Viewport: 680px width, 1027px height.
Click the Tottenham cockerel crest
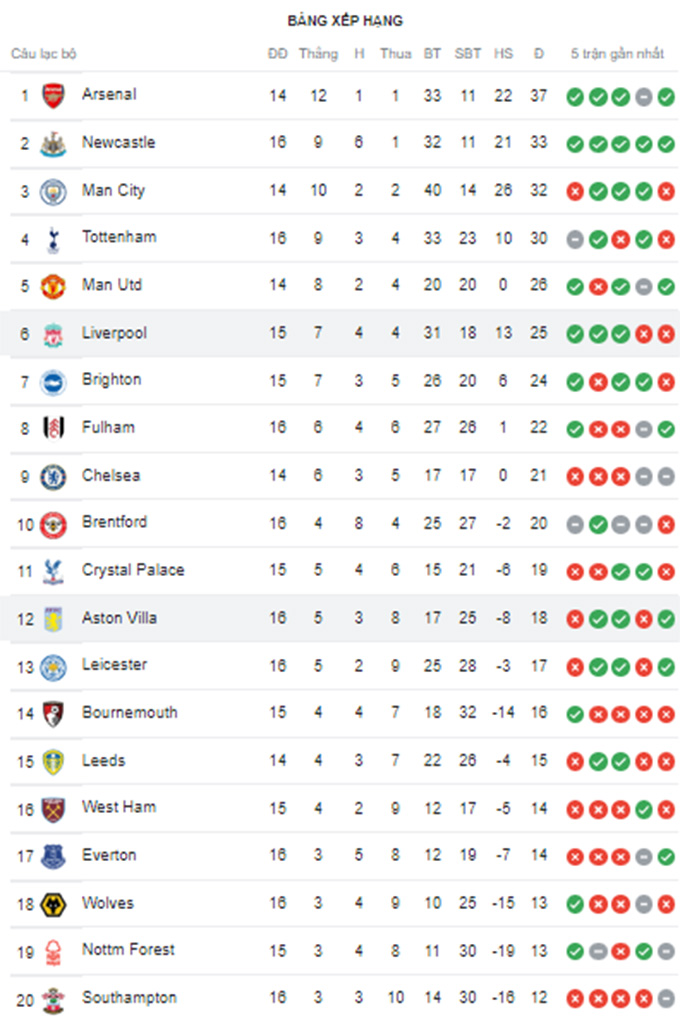point(52,239)
